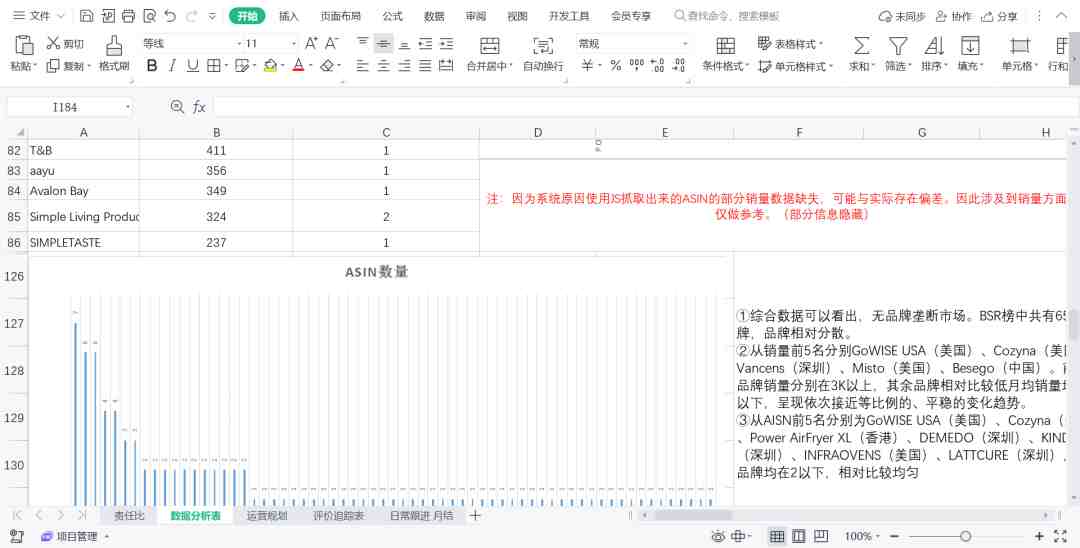Screen dimensions: 1080x548
Task: Toggle underline text formatting
Action: [193, 65]
